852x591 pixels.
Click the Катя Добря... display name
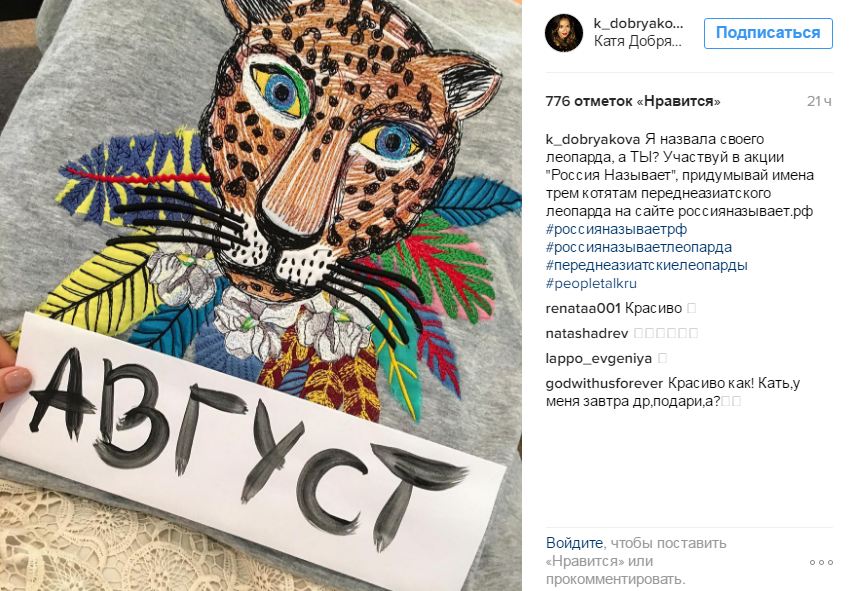[x=637, y=41]
